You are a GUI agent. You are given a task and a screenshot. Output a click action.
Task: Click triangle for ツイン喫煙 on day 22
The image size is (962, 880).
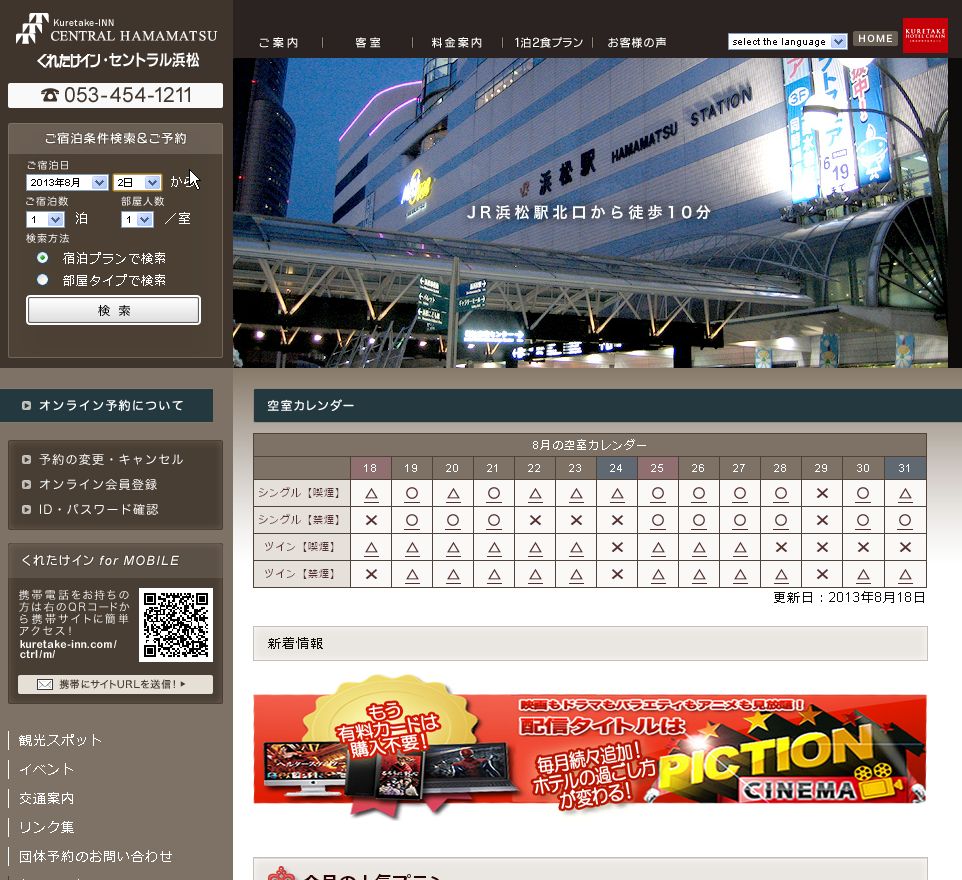(x=535, y=548)
